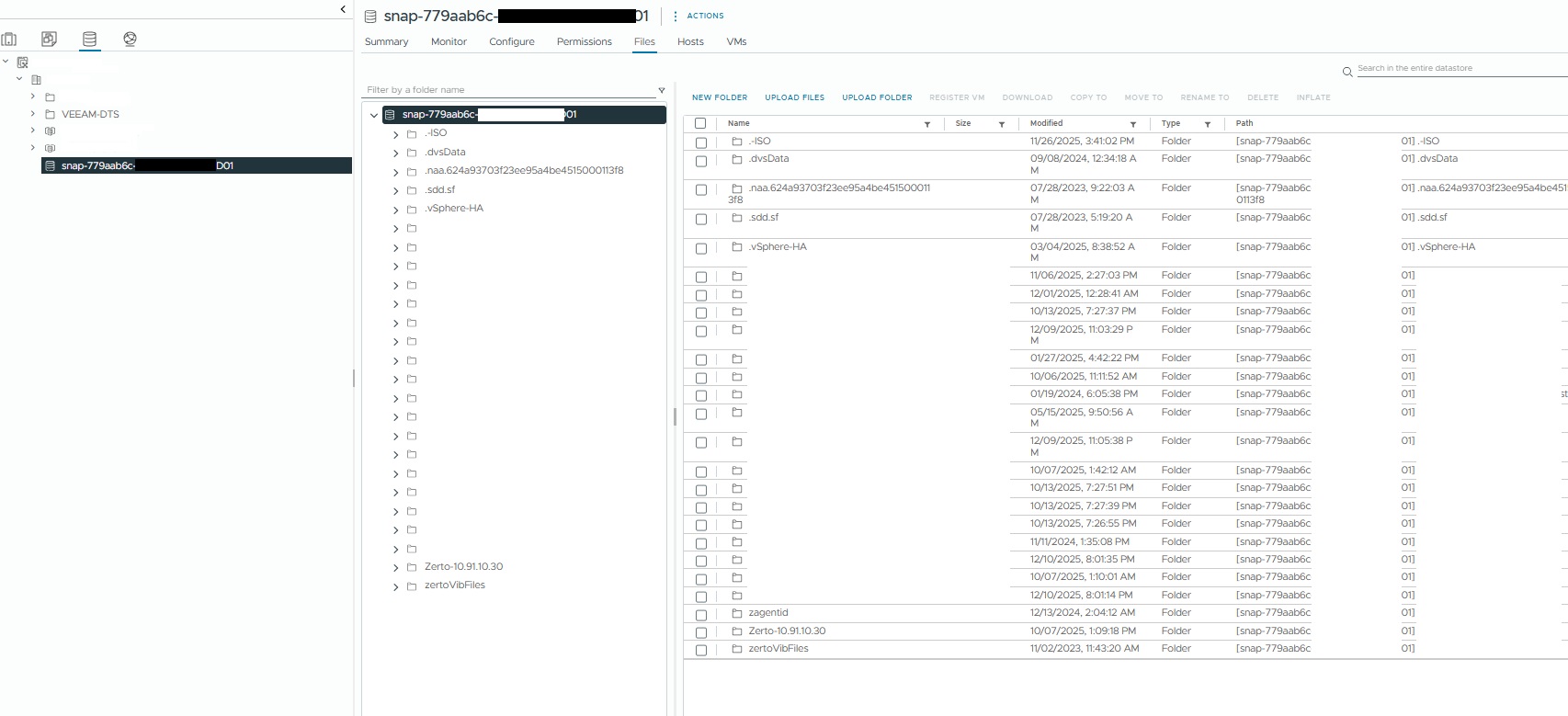Open the ACTIONS menu
The height and width of the screenshot is (716, 1568).
pos(699,16)
